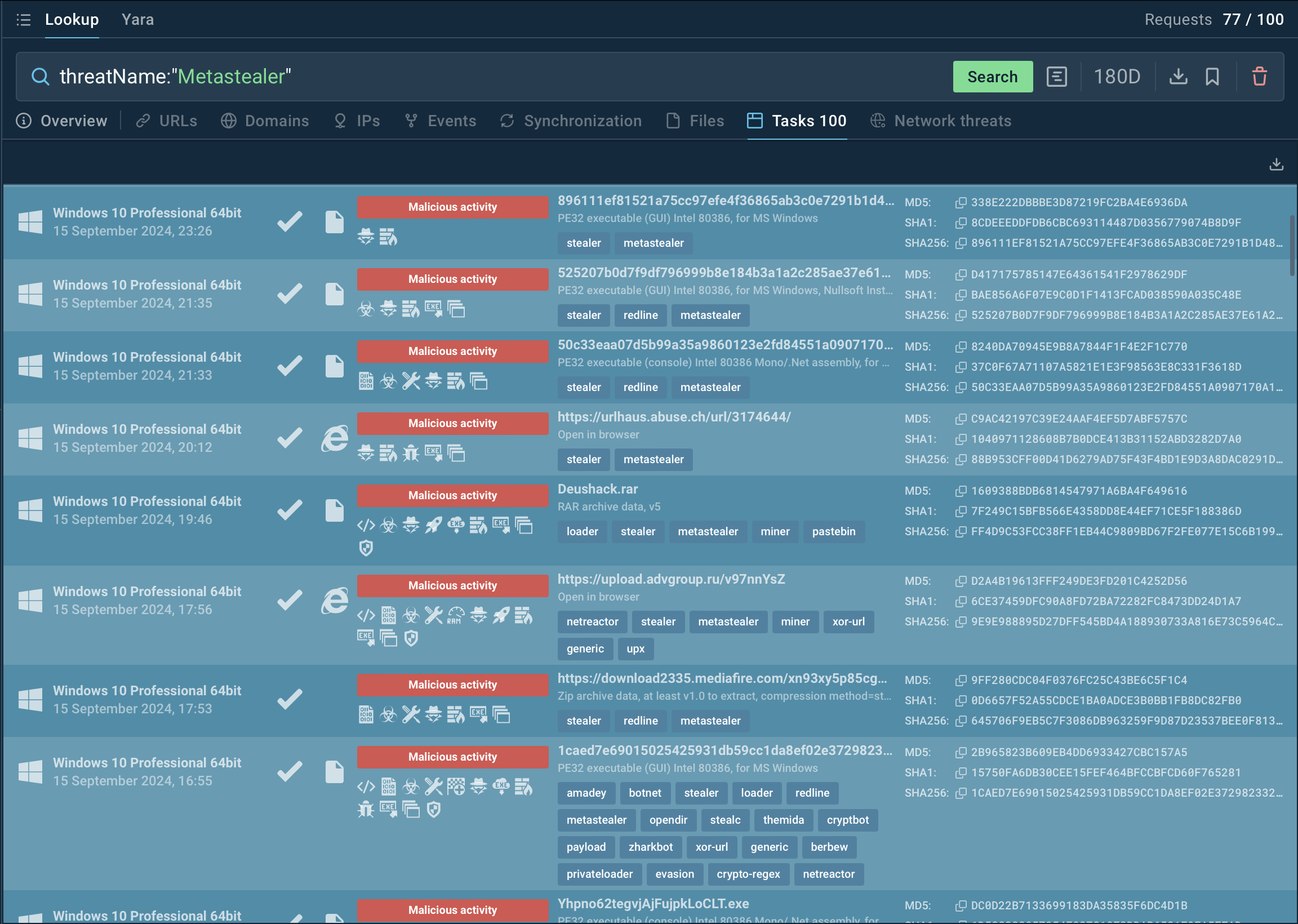This screenshot has height=924, width=1298.
Task: Open the Yhpno62tegvjAjFujpkLoCLT.exe task
Action: [x=652, y=904]
